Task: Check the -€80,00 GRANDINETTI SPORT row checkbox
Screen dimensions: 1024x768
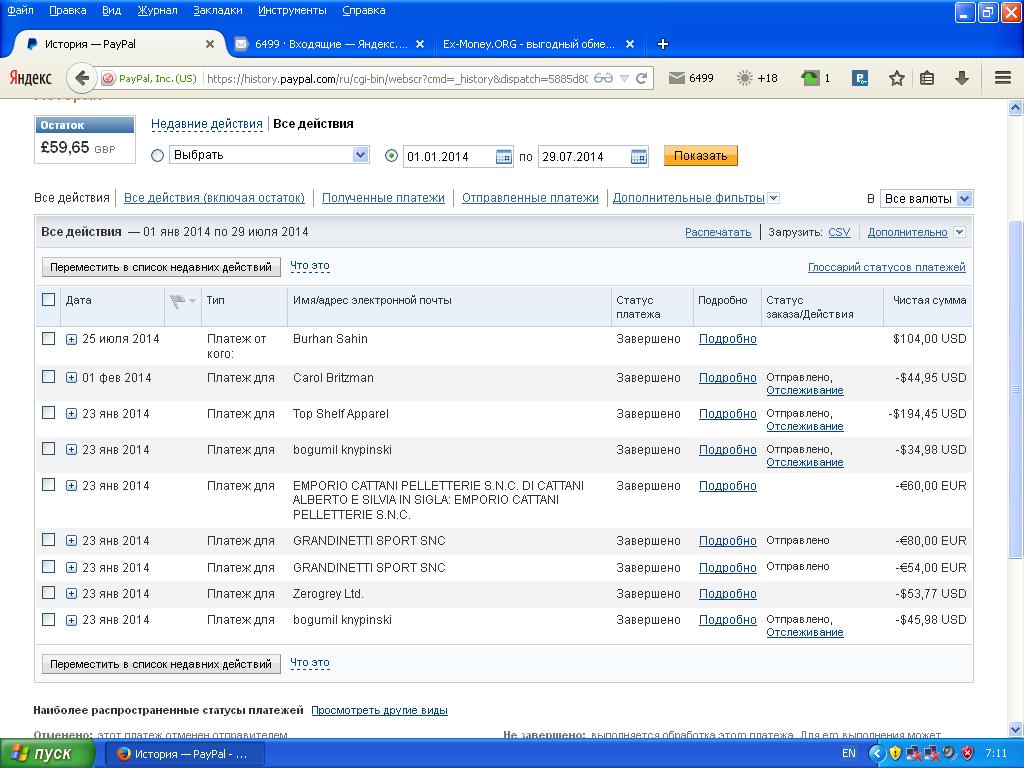Action: (48, 540)
